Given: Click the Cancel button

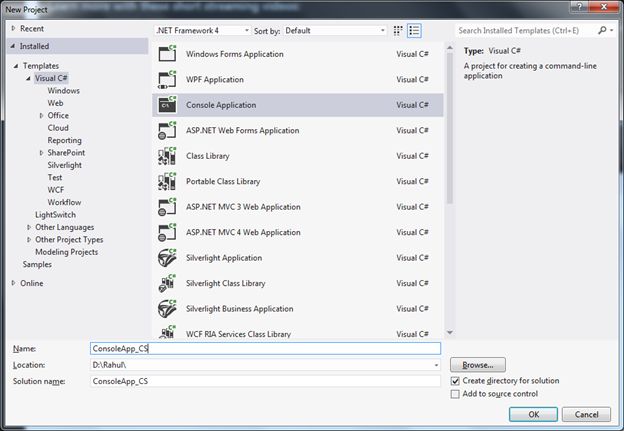Looking at the screenshot, I should tap(586, 414).
